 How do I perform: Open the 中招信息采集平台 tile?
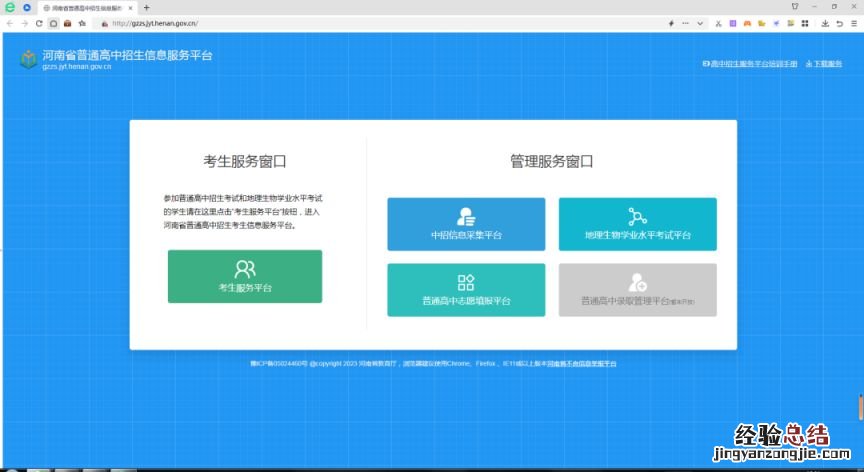466,224
